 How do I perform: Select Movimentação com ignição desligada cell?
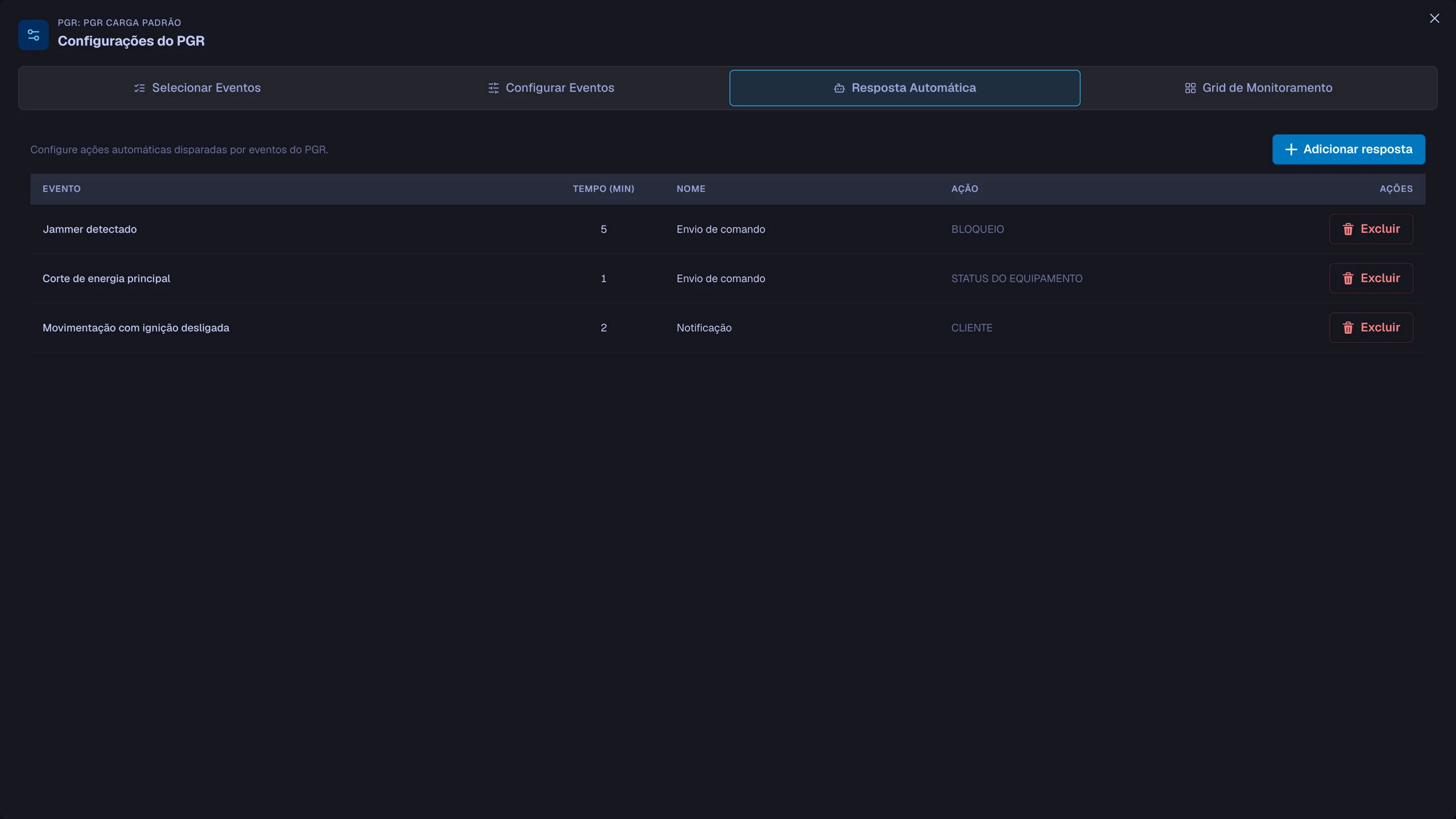point(136,328)
